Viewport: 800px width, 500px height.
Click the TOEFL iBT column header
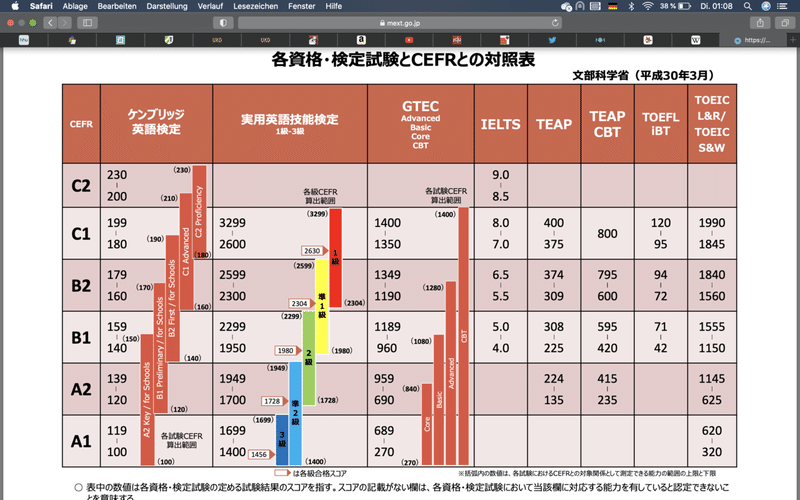[660, 124]
